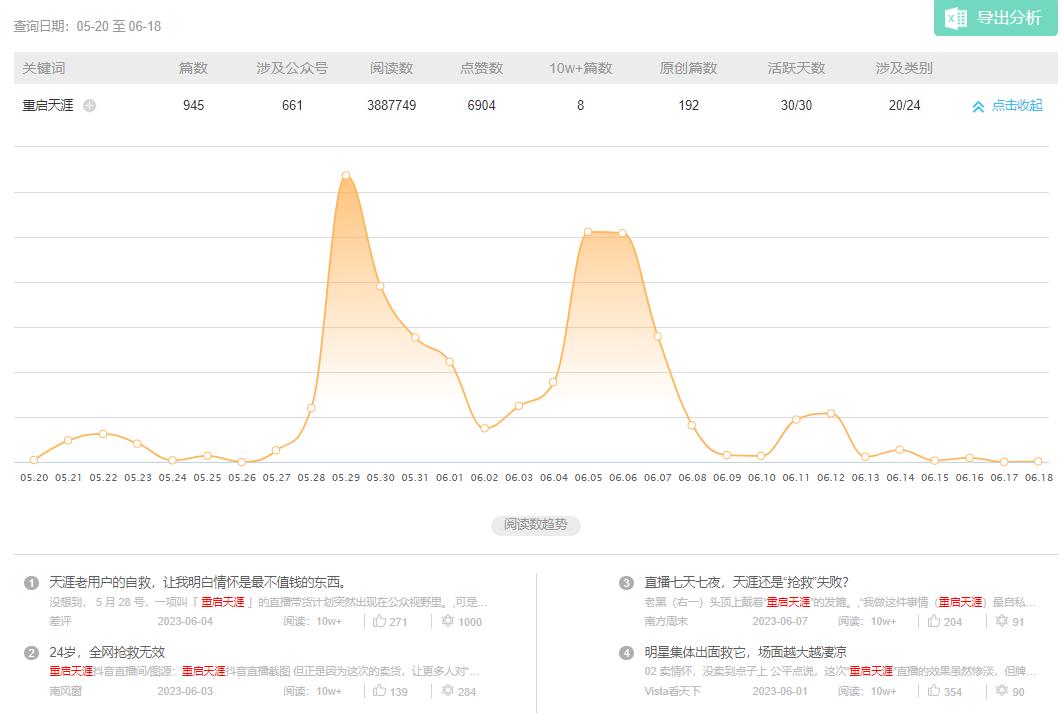
Task: Click the 导出分析 export button
Action: 997,17
